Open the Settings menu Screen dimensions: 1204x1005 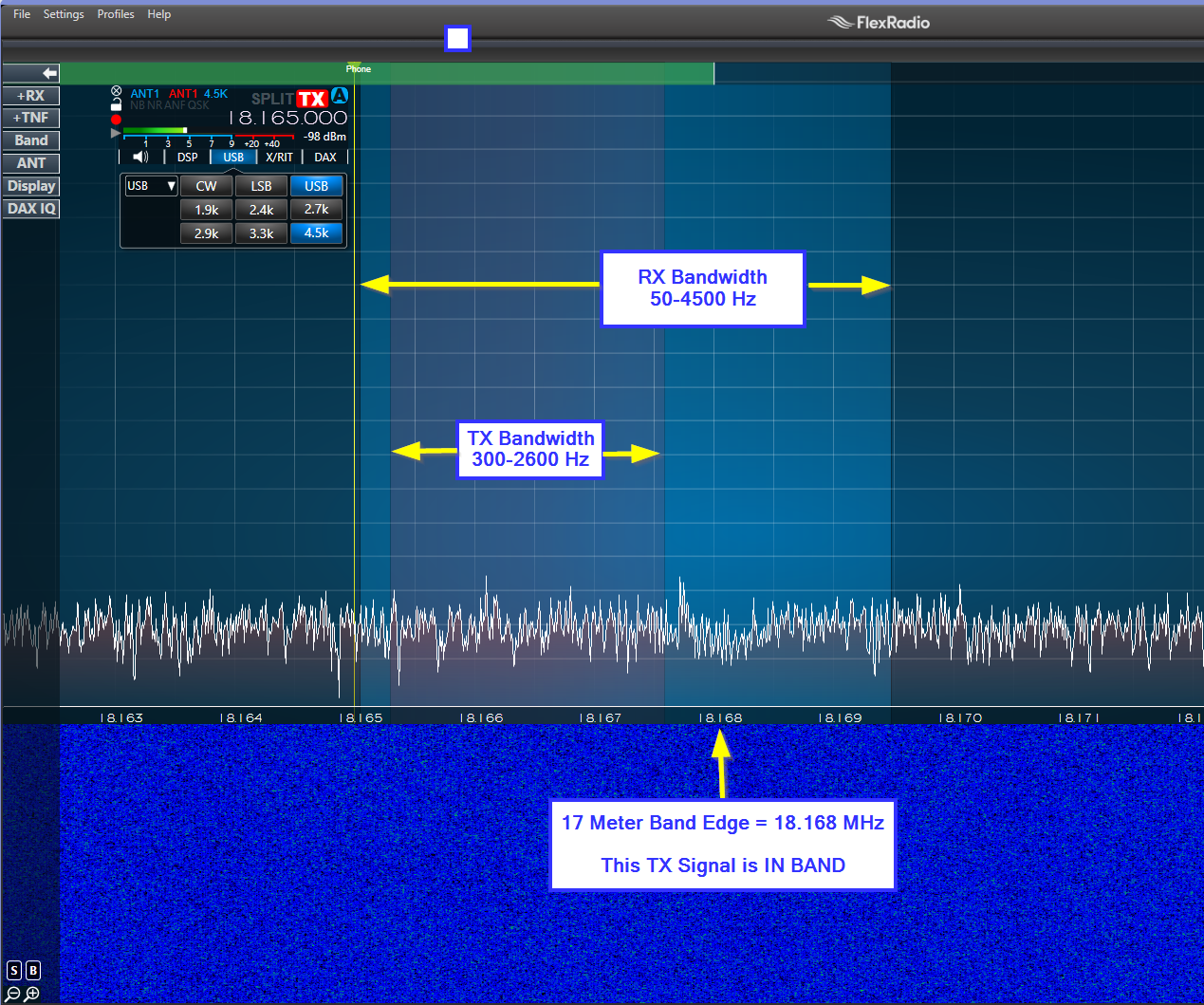(64, 14)
